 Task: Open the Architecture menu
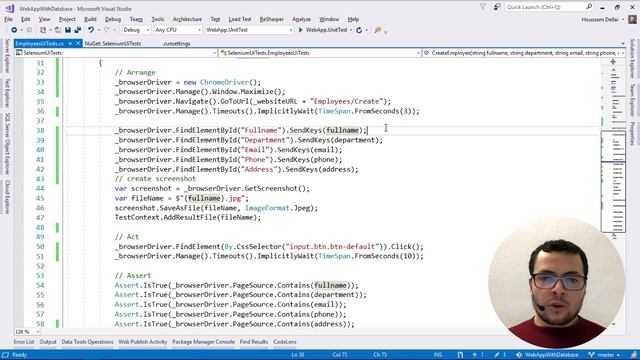pyautogui.click(x=187, y=19)
